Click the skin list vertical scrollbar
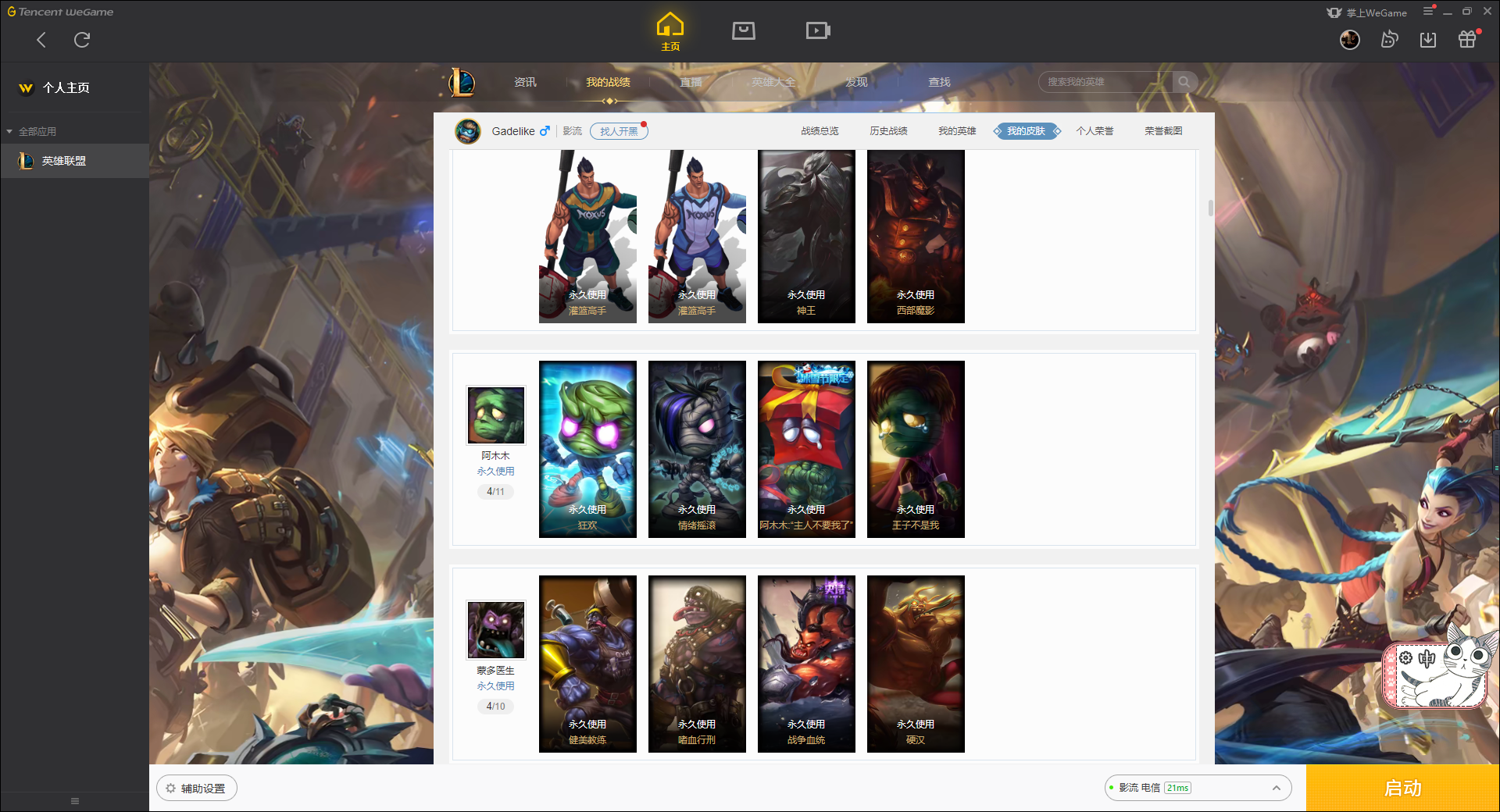 [x=1210, y=208]
